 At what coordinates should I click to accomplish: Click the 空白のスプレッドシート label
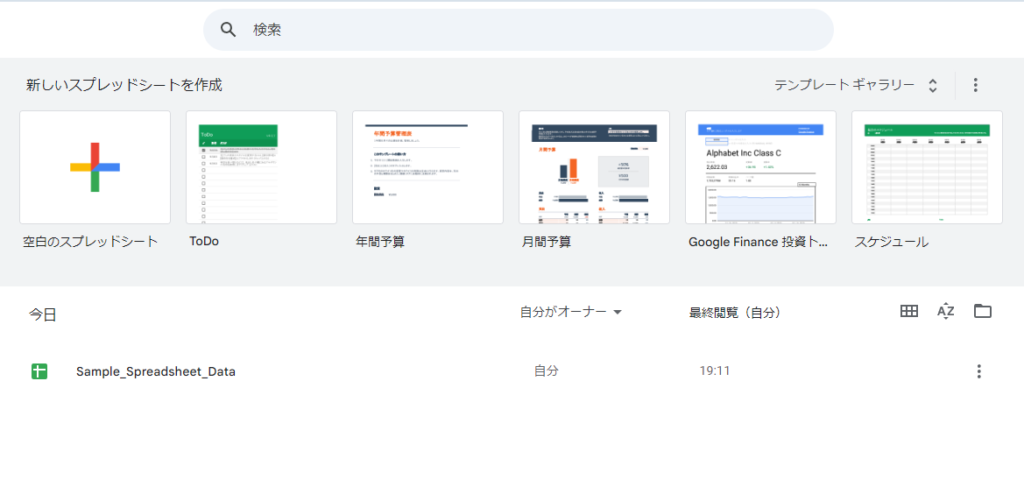[x=91, y=242]
